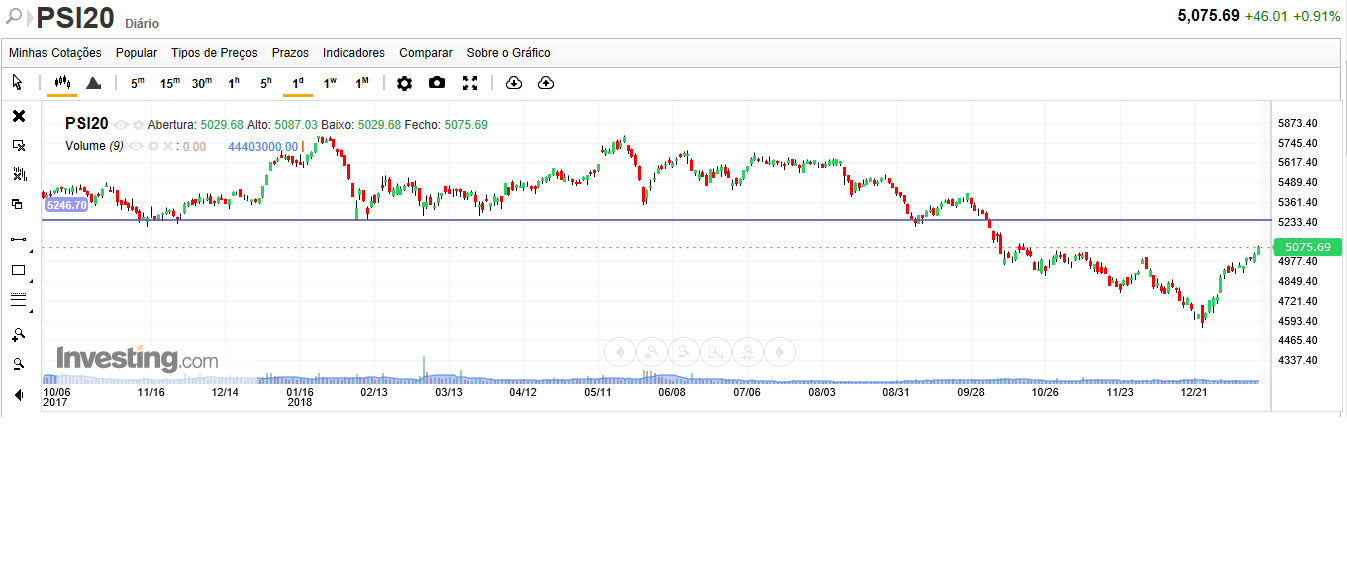Switch to the area chart type
Image resolution: width=1347 pixels, height=578 pixels.
click(93, 83)
